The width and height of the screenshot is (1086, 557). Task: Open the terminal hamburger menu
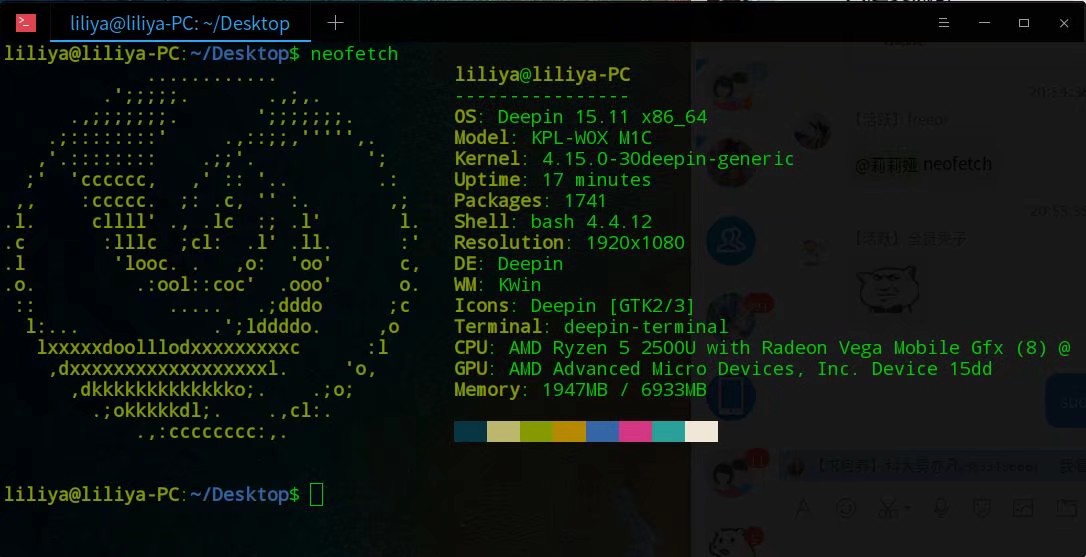click(x=943, y=23)
